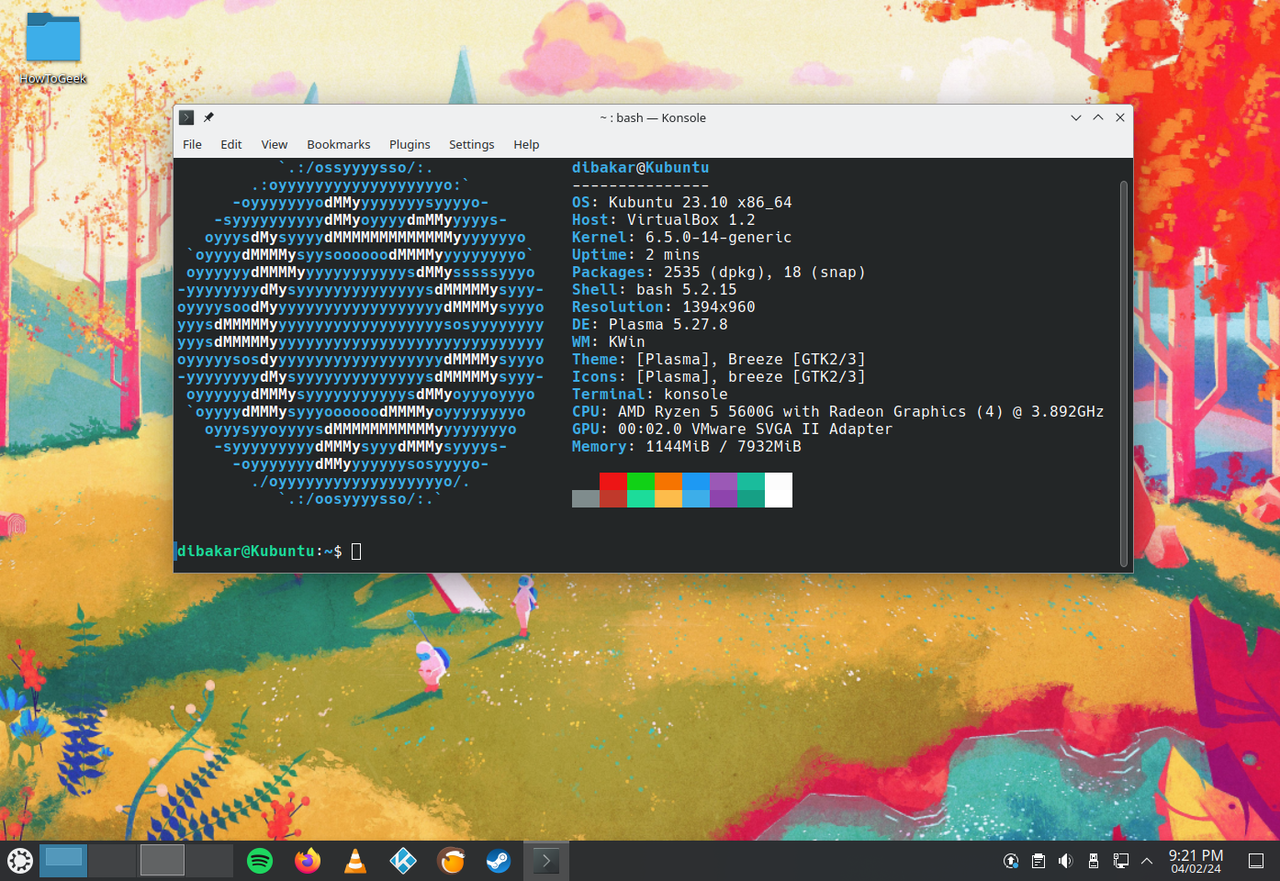Image resolution: width=1280 pixels, height=881 pixels.
Task: Open Steam from the taskbar
Action: [498, 860]
